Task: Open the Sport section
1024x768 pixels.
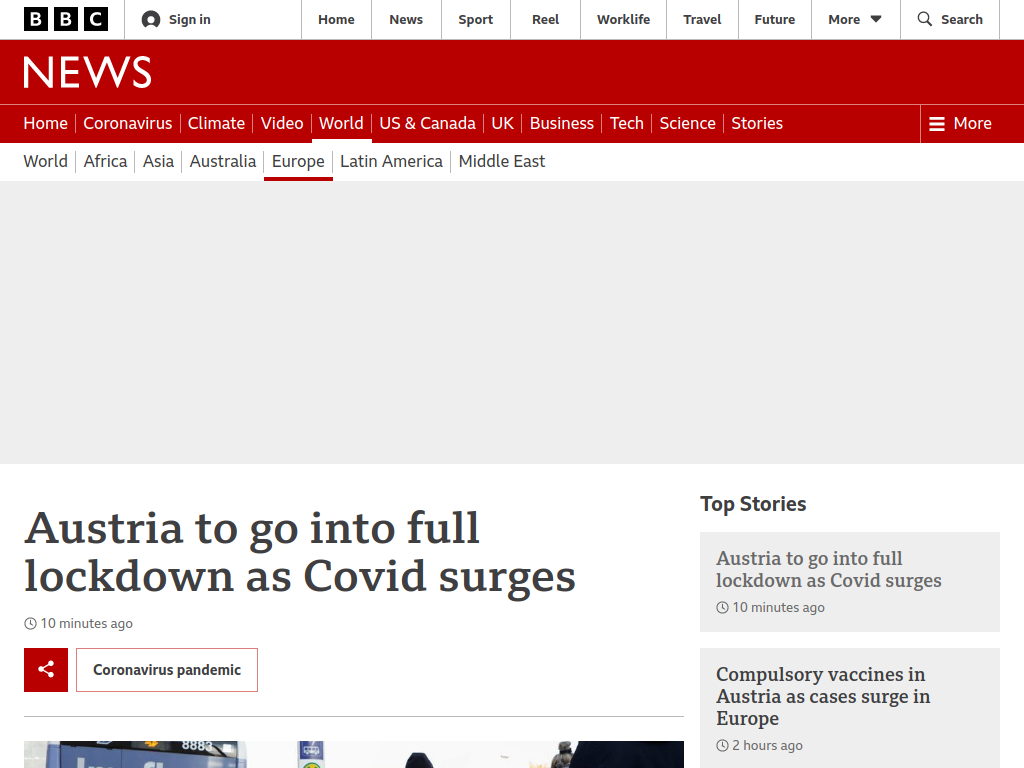Action: pos(475,20)
